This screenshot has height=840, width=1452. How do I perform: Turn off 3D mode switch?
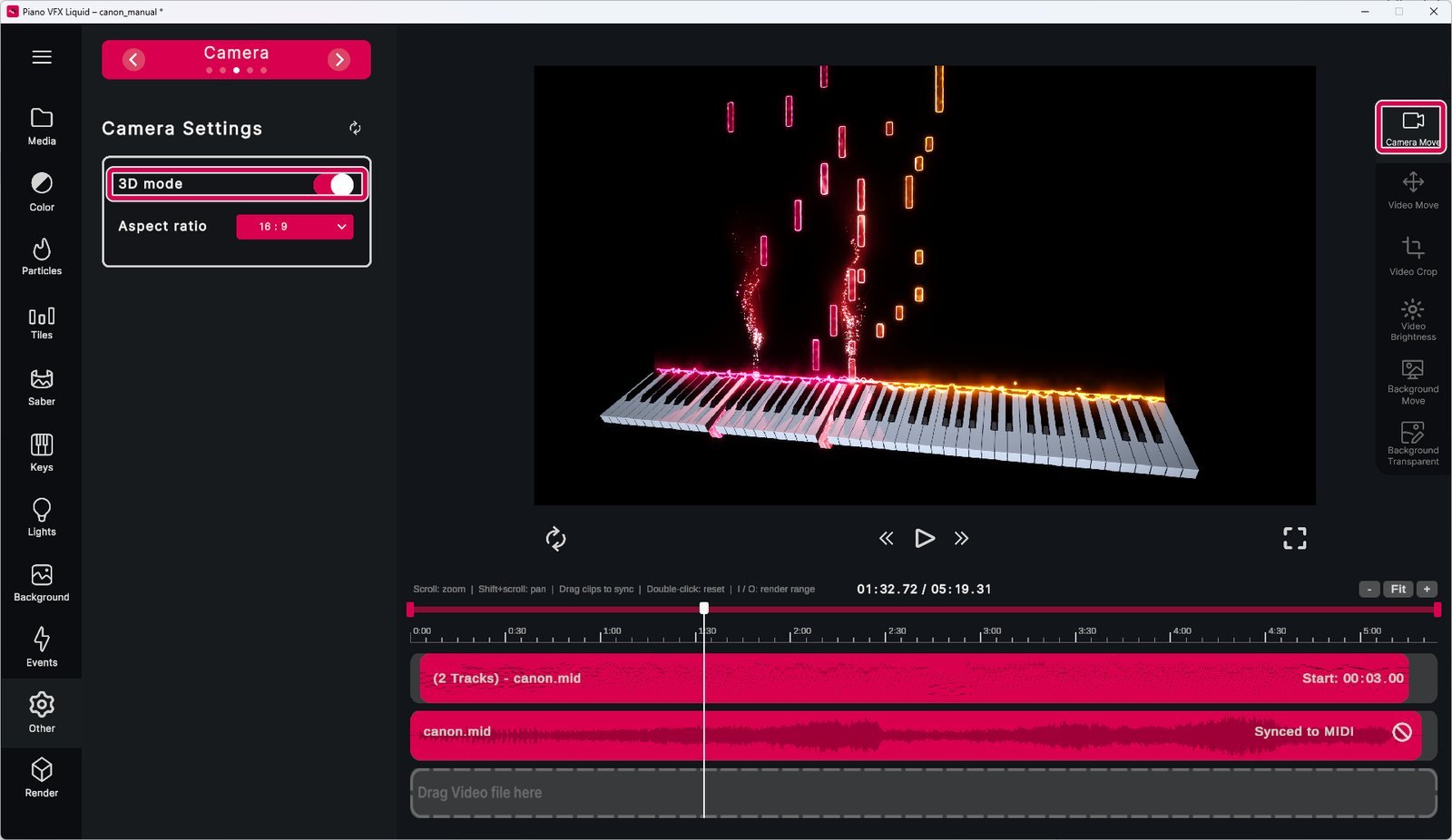[334, 184]
